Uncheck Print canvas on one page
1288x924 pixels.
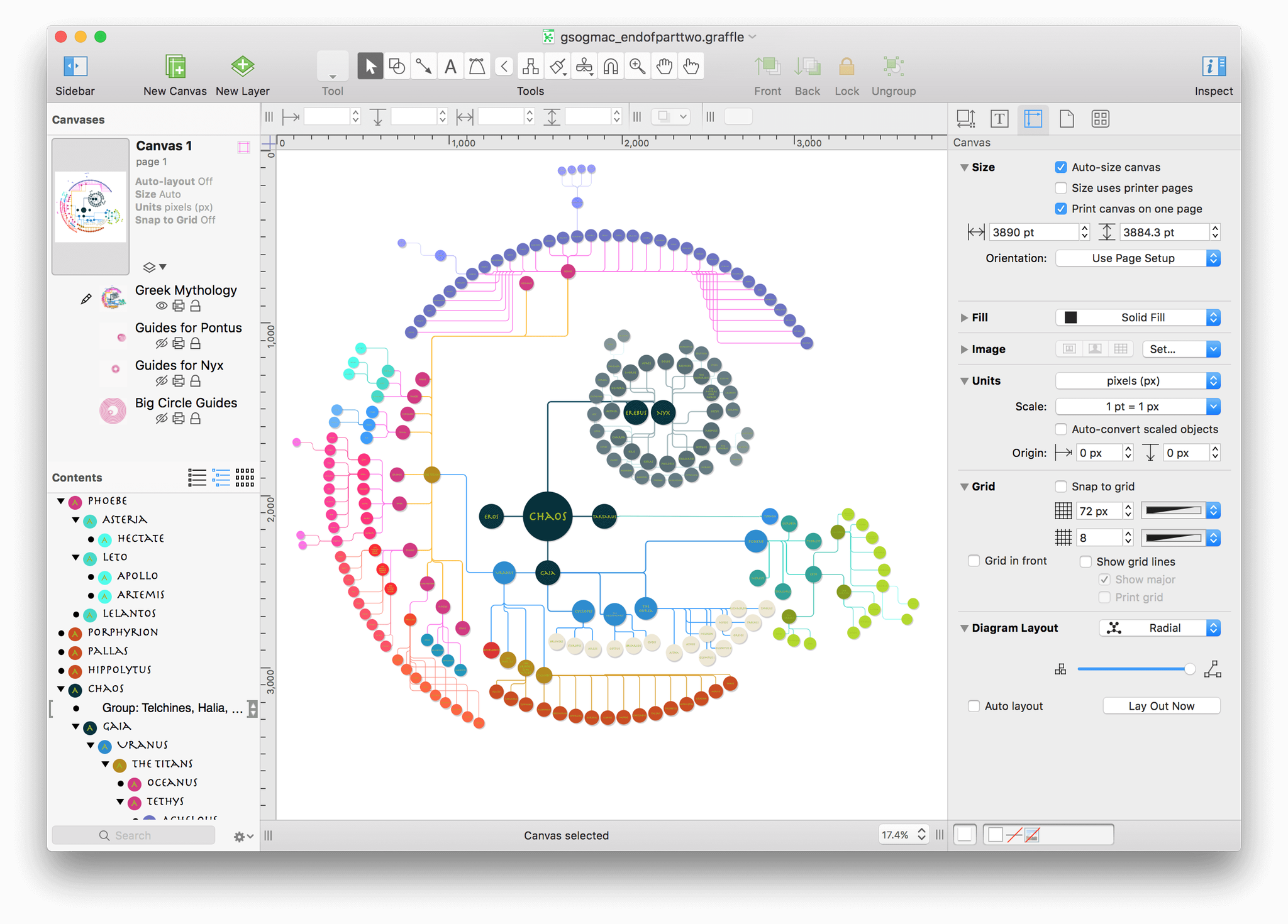pos(1061,209)
